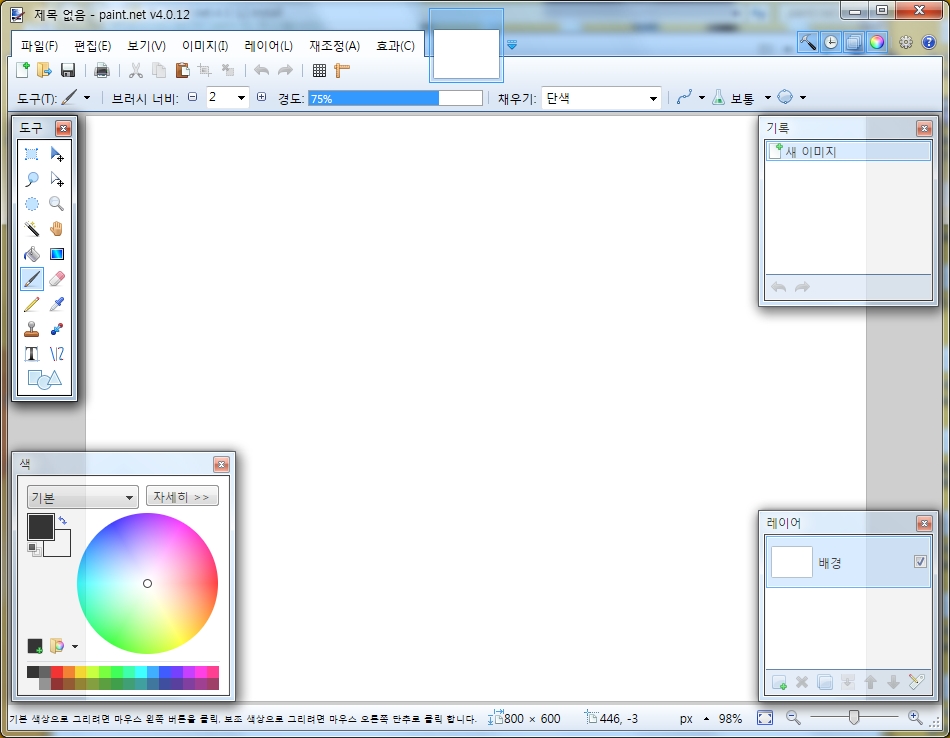Select the Clone Stamp tool
The height and width of the screenshot is (738, 950).
click(32, 329)
